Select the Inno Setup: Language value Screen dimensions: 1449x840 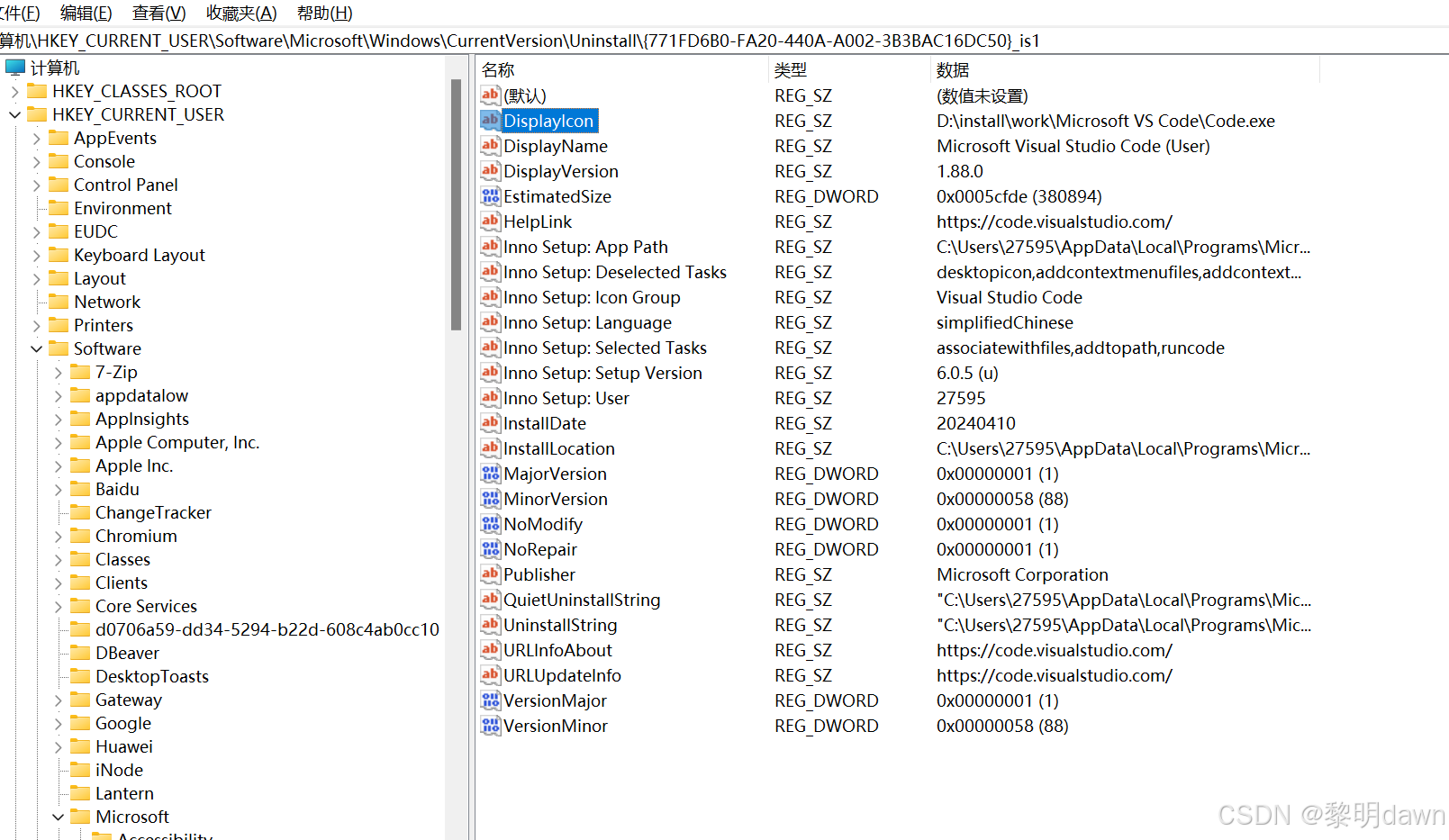[587, 322]
